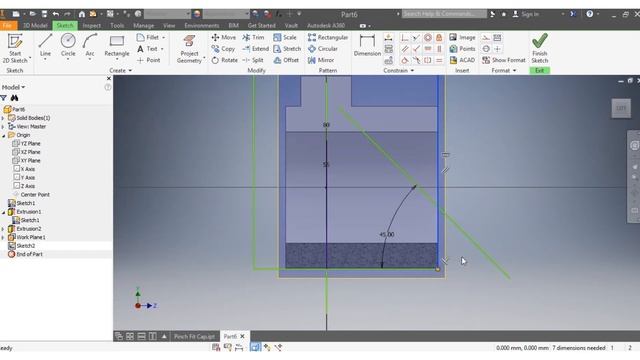Expand the Extrusion2 node
Viewport: 640px width, 360px height.
tap(3, 229)
